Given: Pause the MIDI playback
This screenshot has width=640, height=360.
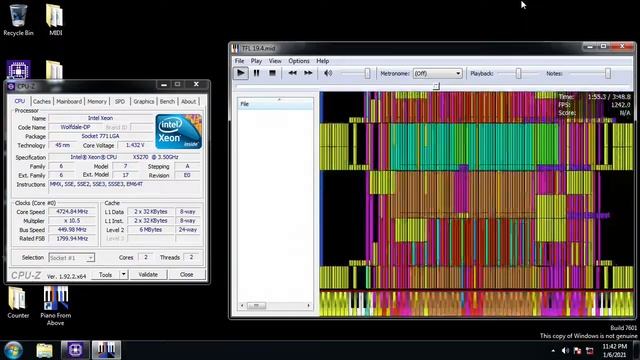Looking at the screenshot, I should click(x=256, y=73).
